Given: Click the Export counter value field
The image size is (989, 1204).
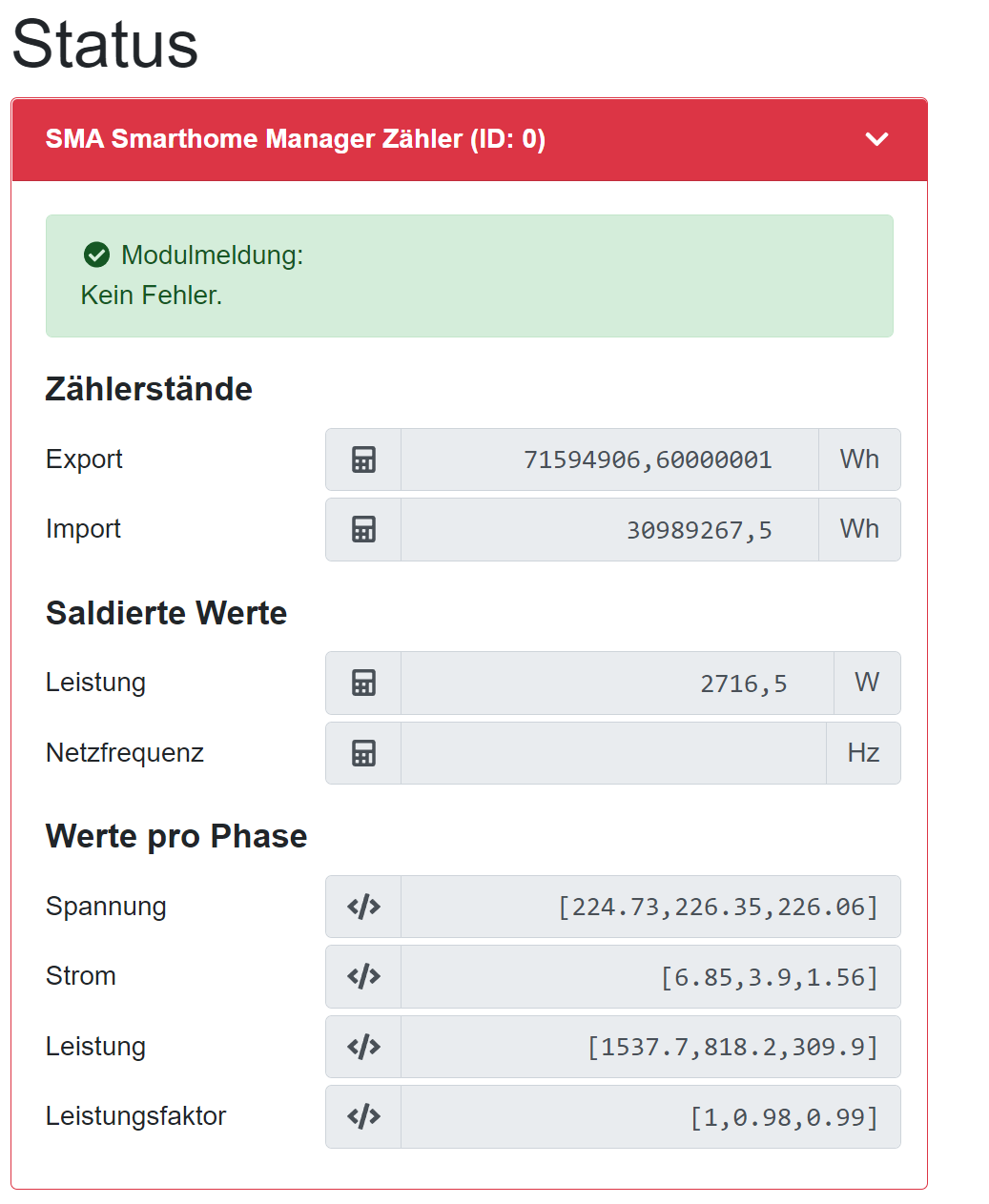Looking at the screenshot, I should [609, 459].
